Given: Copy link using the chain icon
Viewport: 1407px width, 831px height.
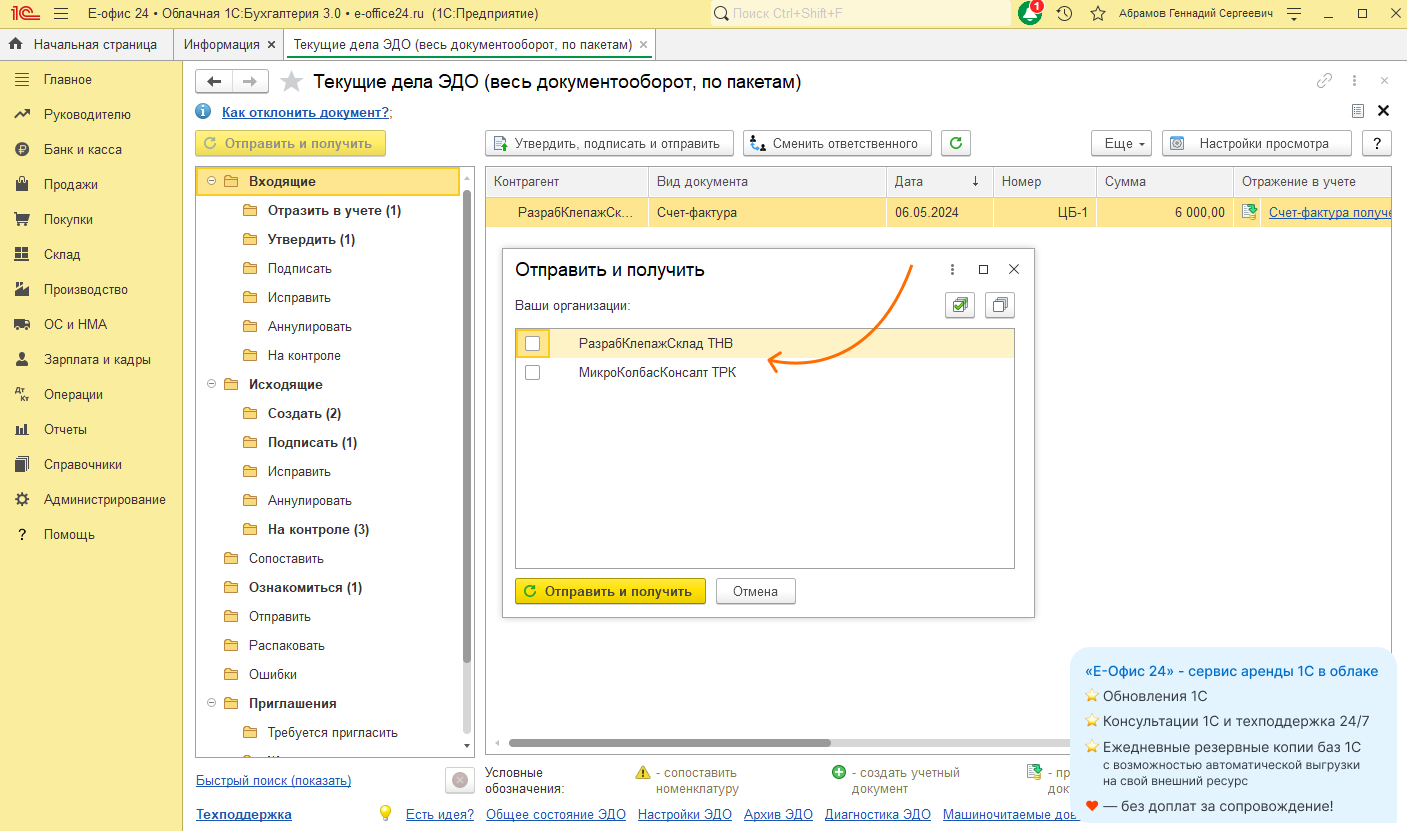Looking at the screenshot, I should pos(1325,81).
